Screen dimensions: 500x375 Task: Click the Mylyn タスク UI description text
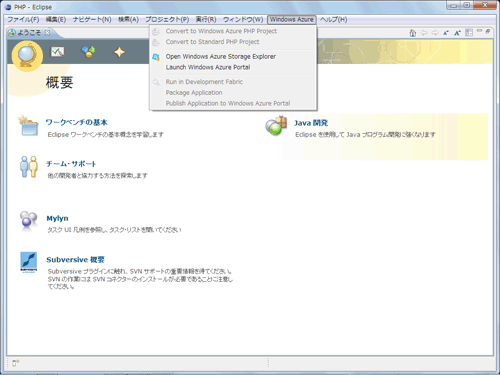(114, 230)
